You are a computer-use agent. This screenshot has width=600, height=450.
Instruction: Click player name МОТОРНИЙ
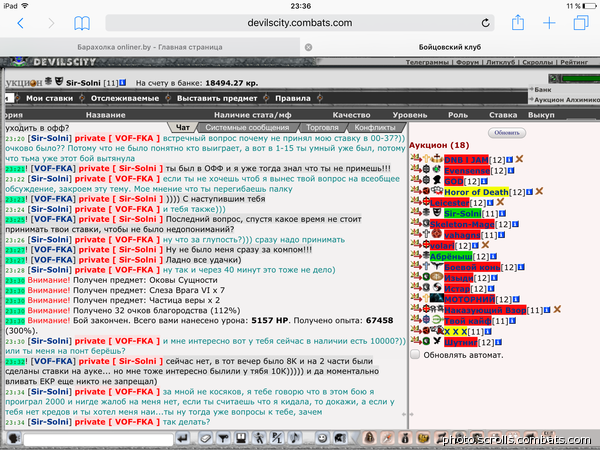coord(470,299)
